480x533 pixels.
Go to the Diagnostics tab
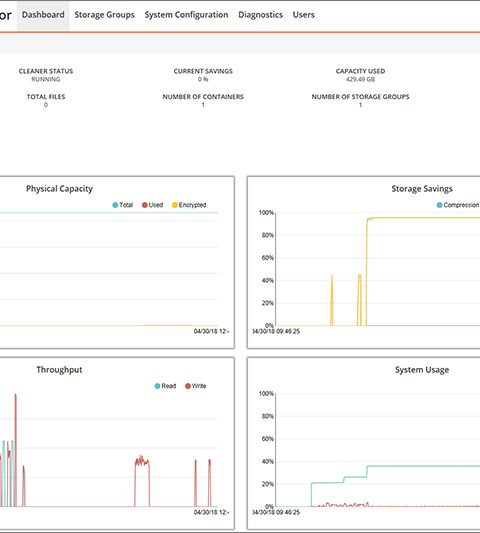pyautogui.click(x=260, y=15)
